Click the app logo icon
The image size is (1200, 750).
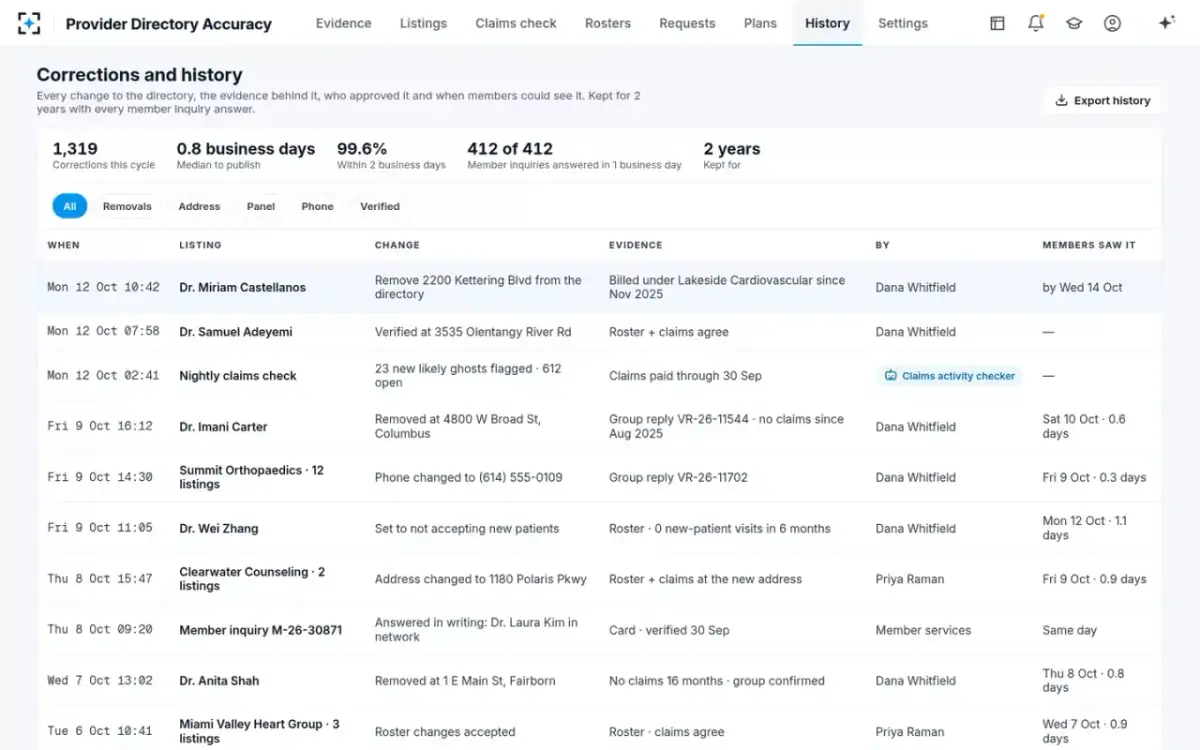coord(30,23)
